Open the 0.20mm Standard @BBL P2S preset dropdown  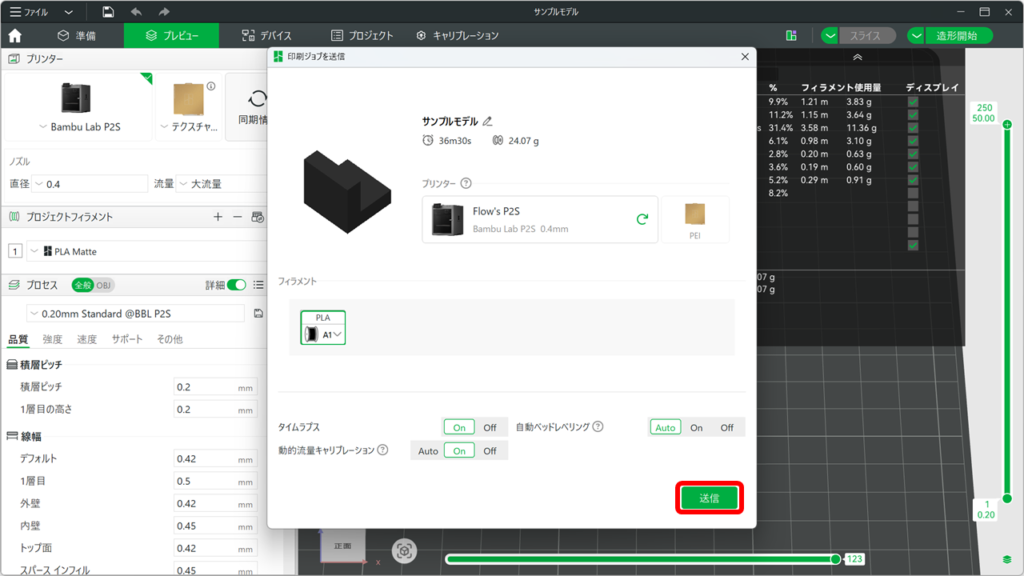click(x=137, y=313)
